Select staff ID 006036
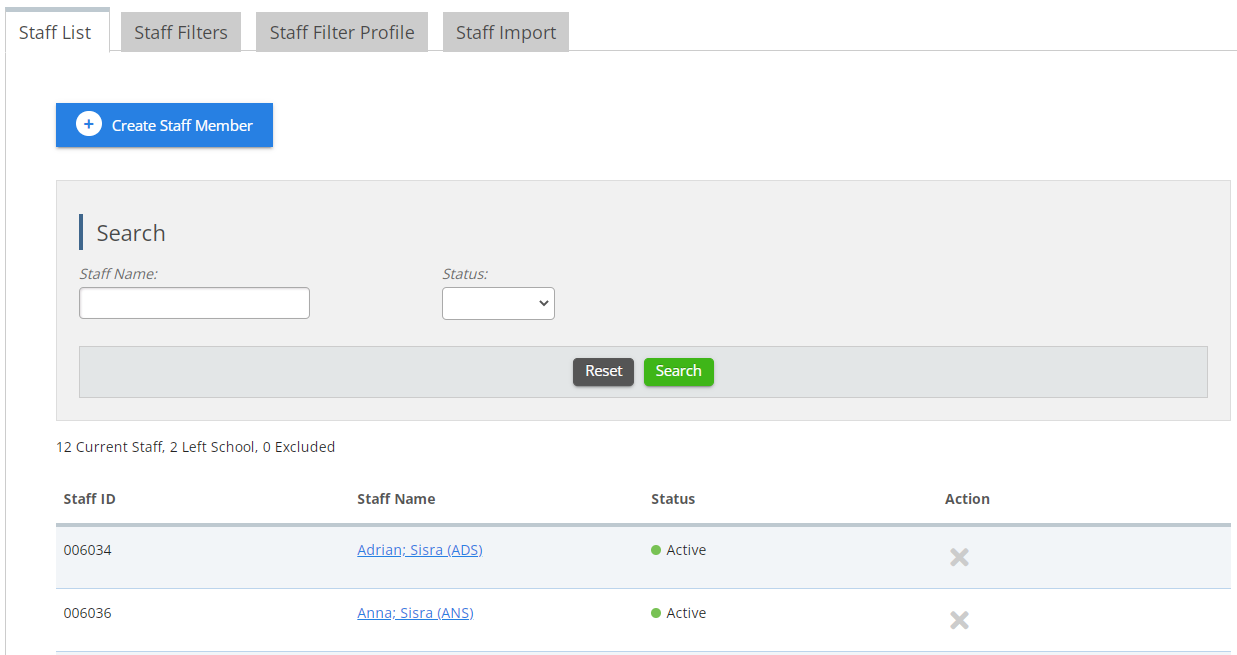 click(x=87, y=613)
